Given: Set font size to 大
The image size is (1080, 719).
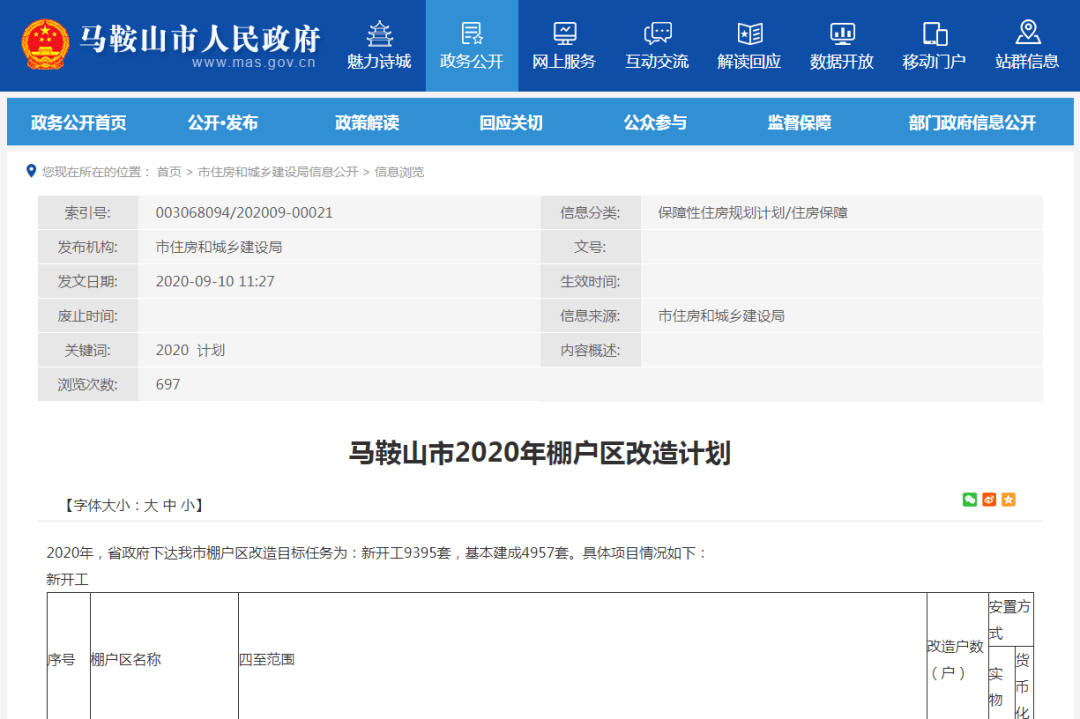Looking at the screenshot, I should (x=152, y=504).
